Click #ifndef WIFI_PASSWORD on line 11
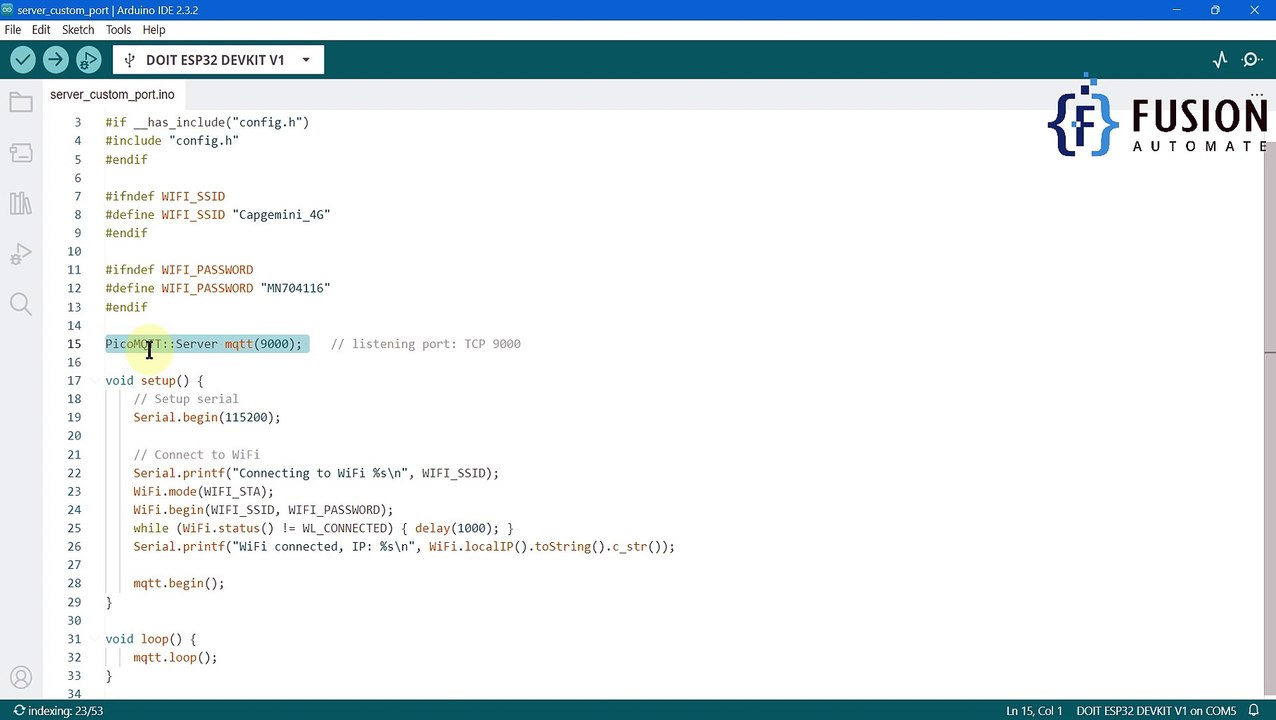This screenshot has width=1276, height=720. [x=179, y=270]
